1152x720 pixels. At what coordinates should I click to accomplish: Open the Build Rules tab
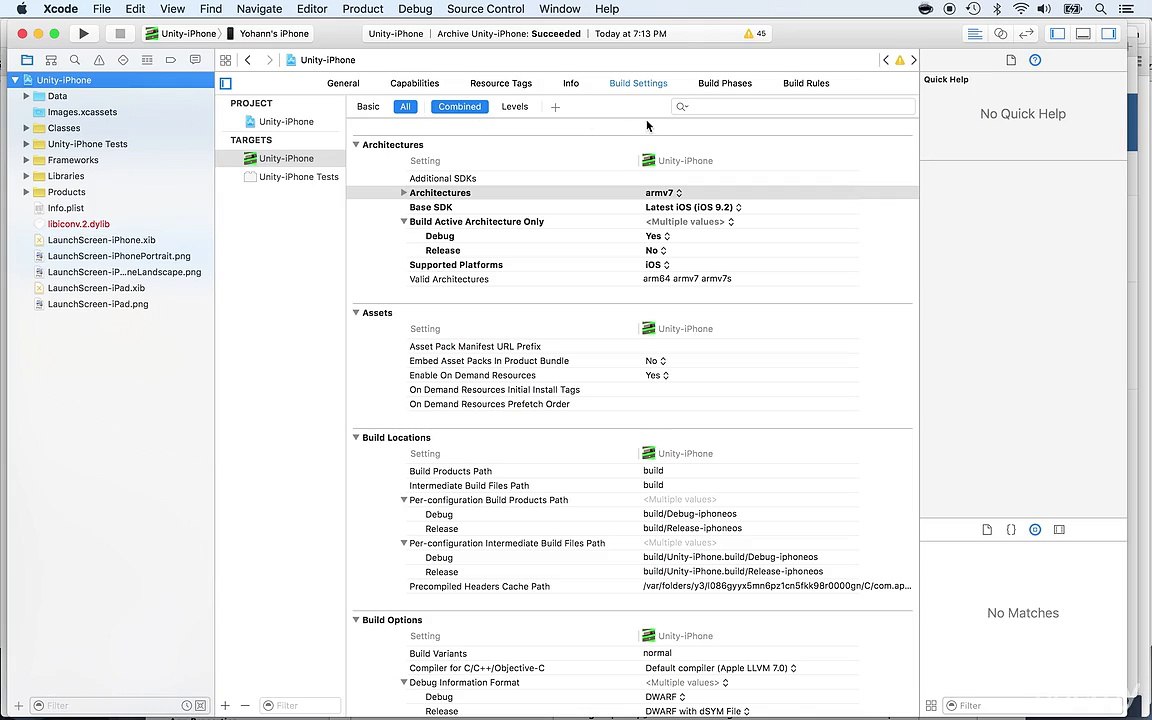[x=806, y=83]
